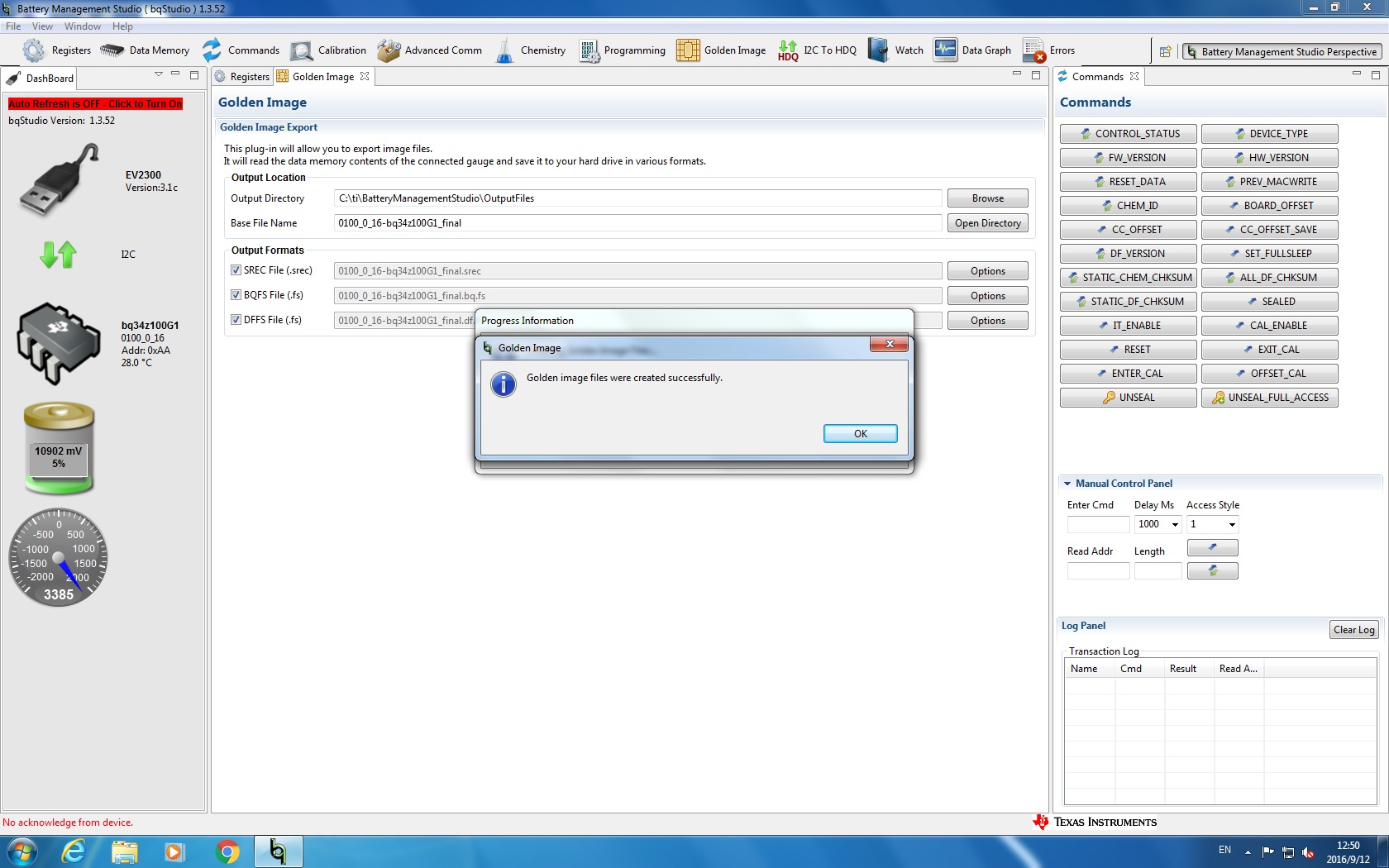
Task: Click the Open Directory button
Action: click(988, 223)
